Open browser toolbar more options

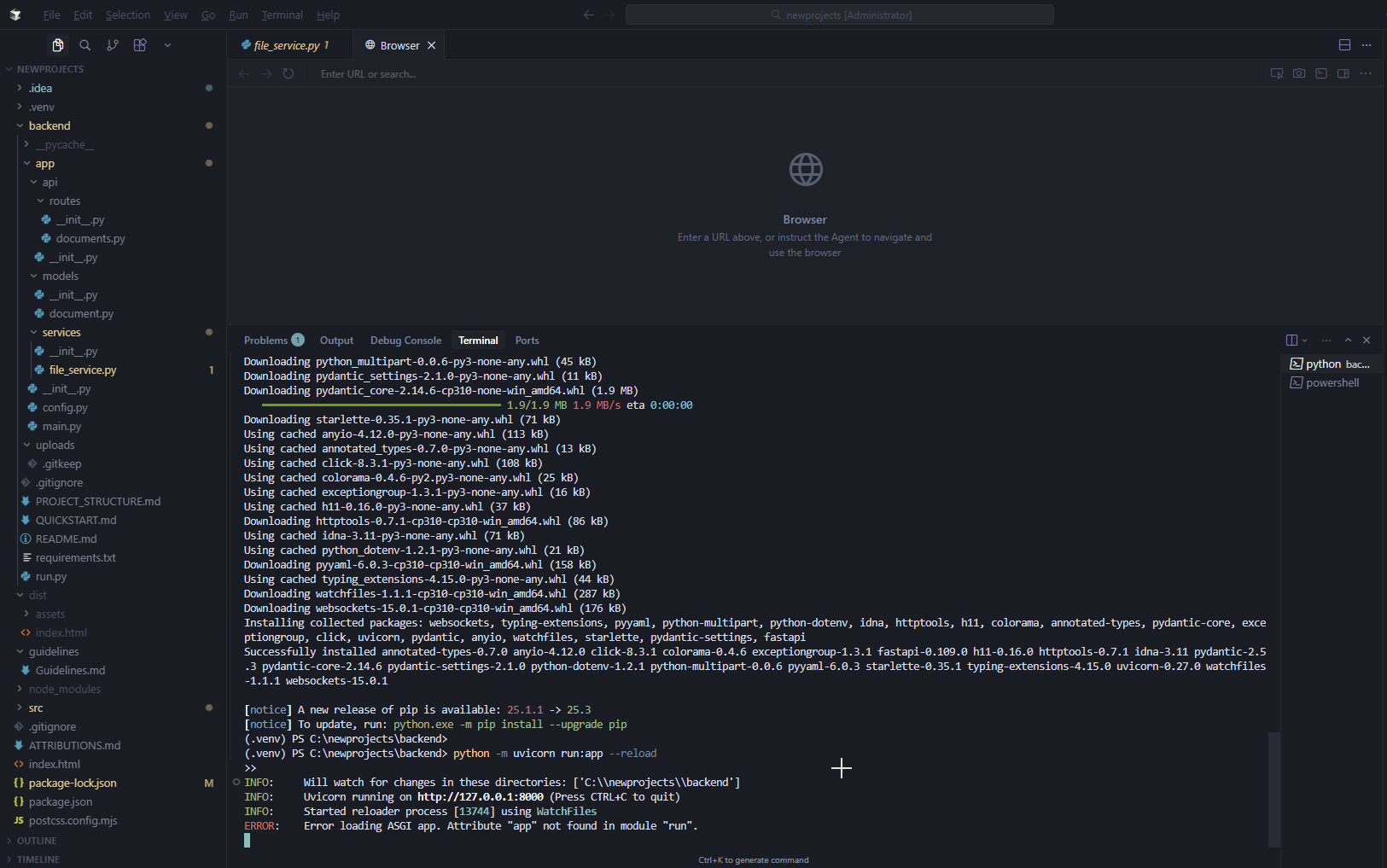[1366, 74]
